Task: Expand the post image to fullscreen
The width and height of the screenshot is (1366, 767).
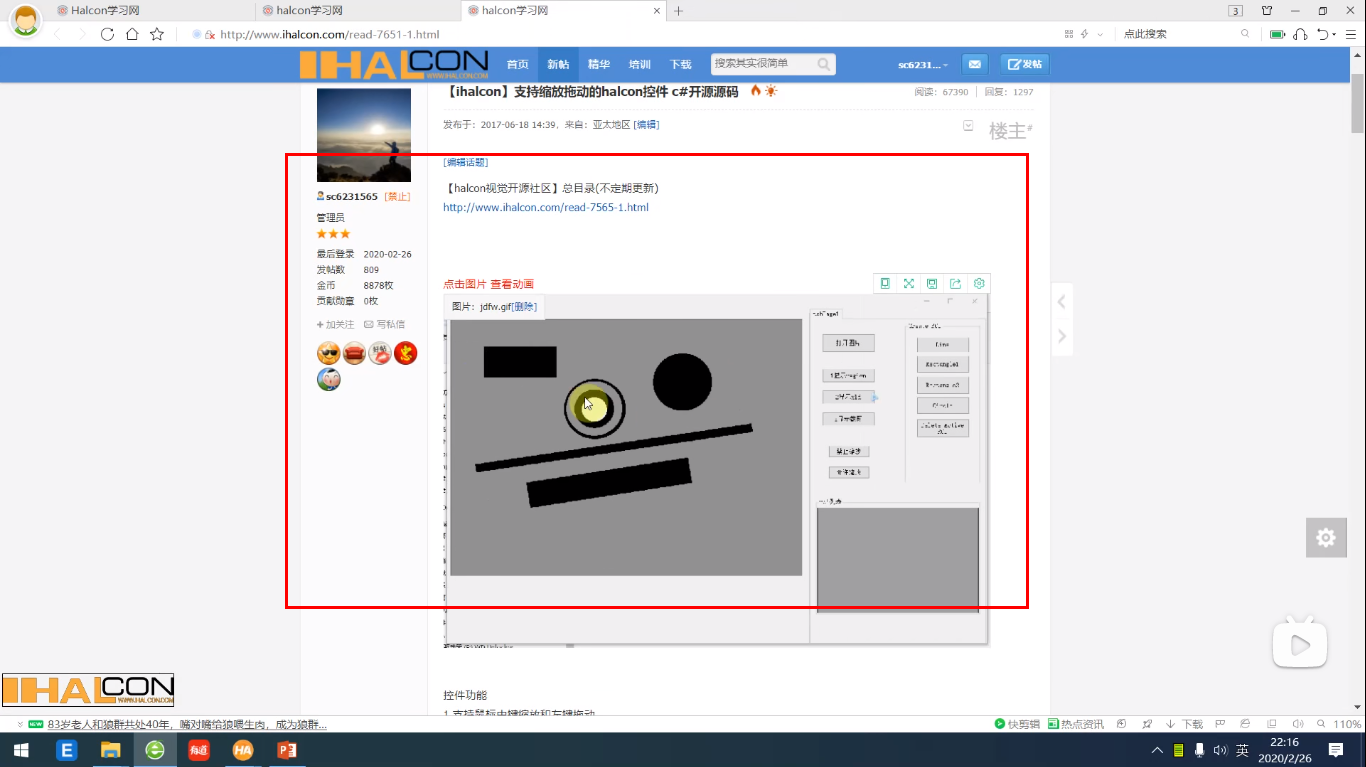Action: 908,283
